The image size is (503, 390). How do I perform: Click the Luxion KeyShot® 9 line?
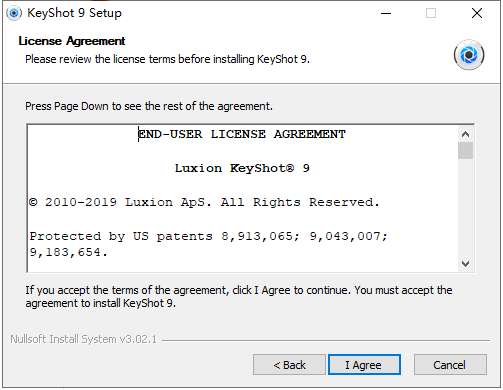(242, 168)
